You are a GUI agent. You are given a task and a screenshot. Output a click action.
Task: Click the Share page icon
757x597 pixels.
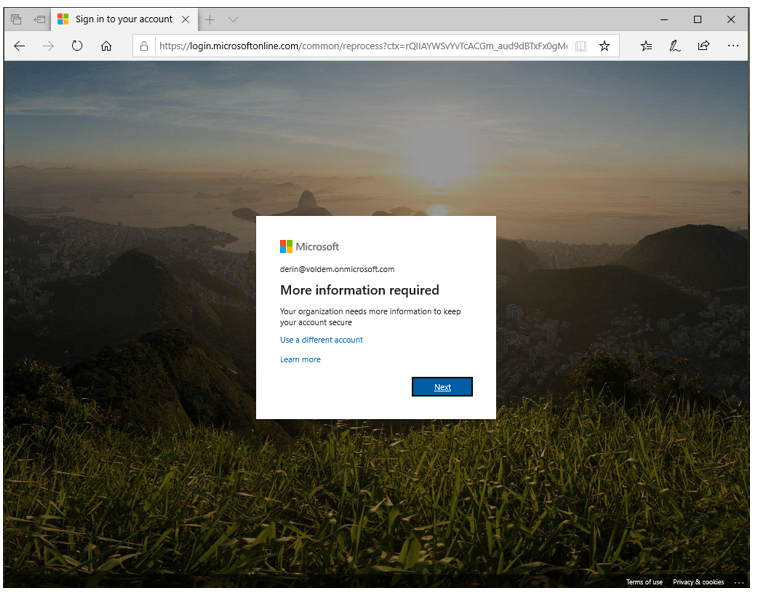point(704,46)
